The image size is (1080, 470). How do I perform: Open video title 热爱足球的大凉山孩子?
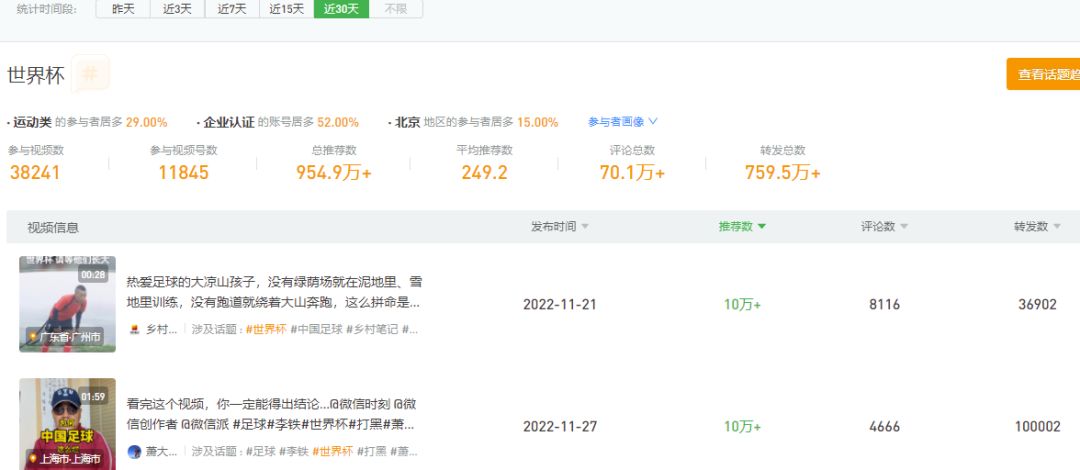coord(274,292)
